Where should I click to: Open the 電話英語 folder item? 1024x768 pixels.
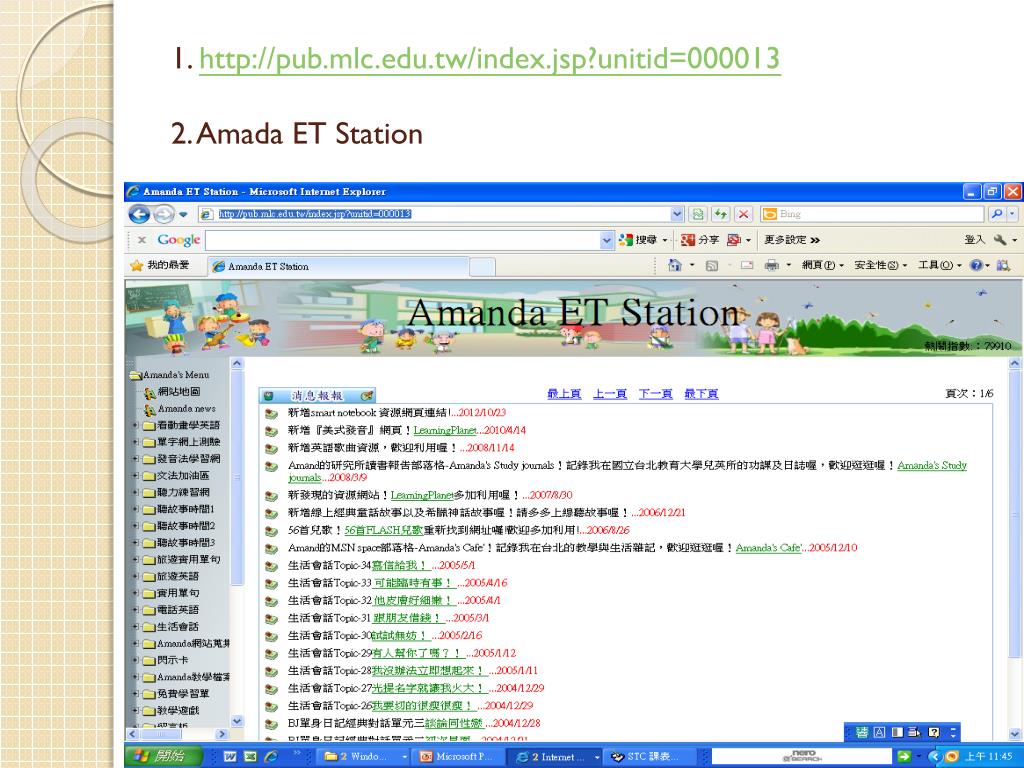click(x=178, y=609)
